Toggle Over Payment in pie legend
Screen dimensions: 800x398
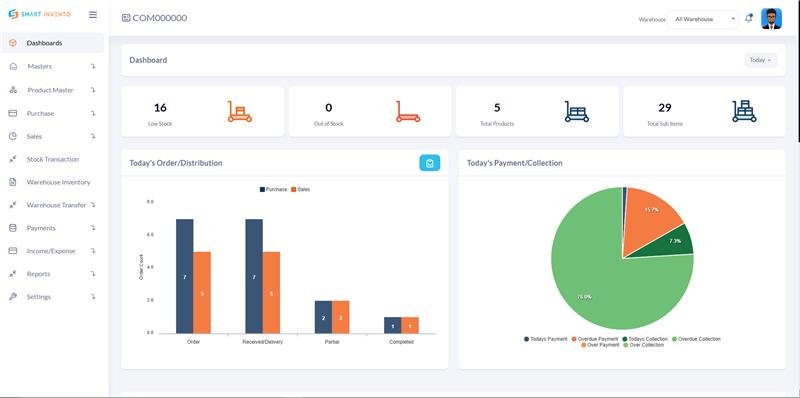(x=601, y=345)
